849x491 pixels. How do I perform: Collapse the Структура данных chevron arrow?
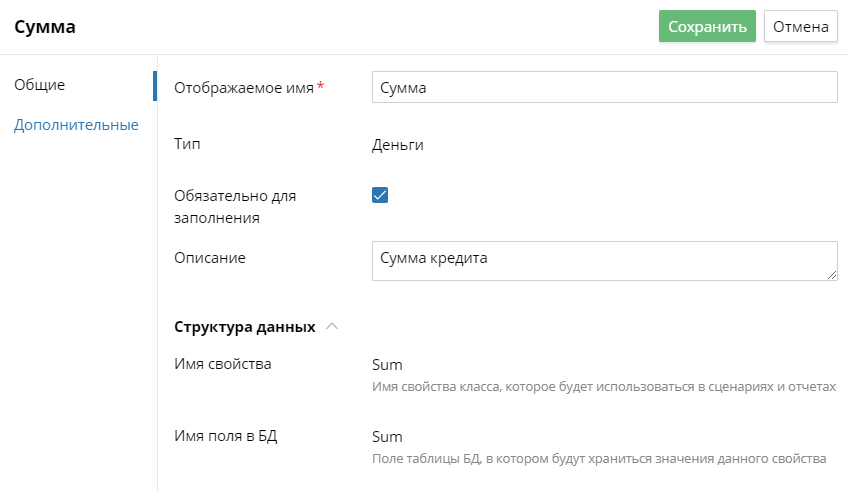[333, 326]
